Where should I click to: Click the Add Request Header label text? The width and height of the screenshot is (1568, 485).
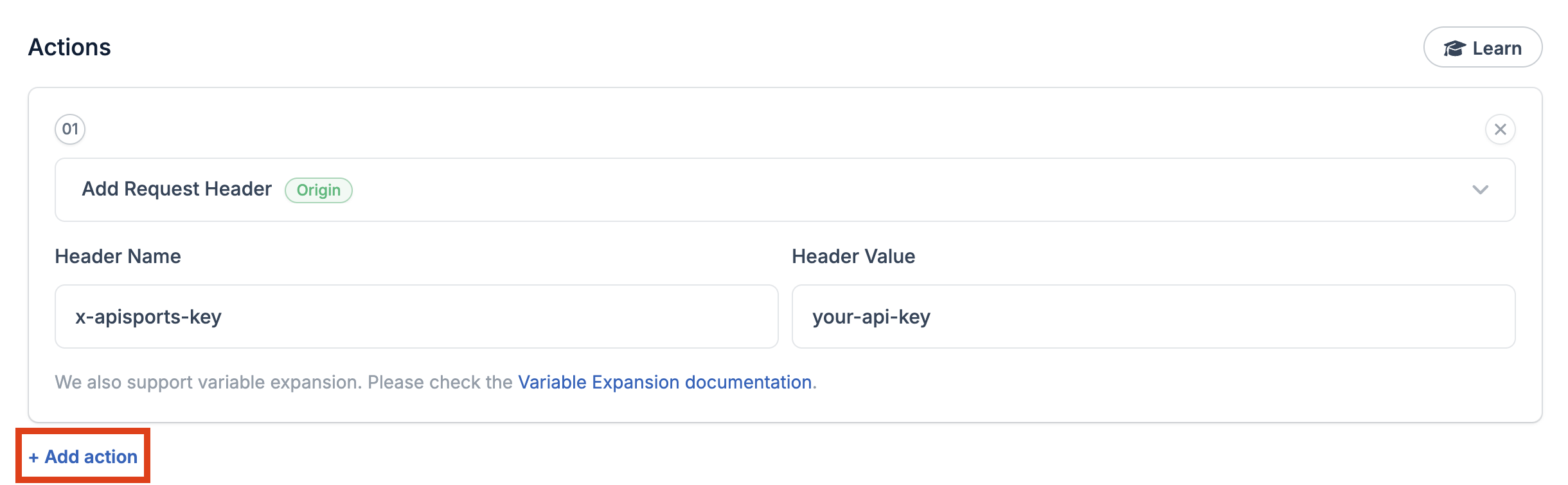click(x=177, y=189)
